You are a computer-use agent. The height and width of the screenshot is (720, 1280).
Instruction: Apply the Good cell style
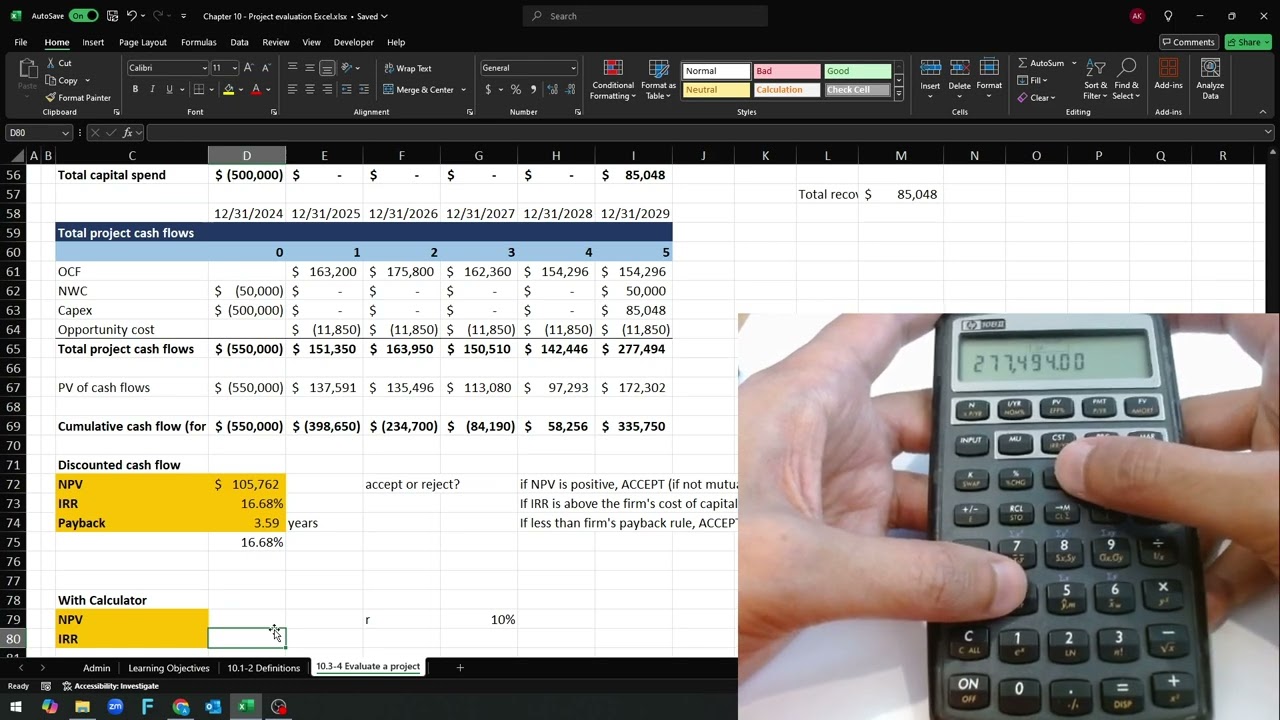(x=857, y=71)
